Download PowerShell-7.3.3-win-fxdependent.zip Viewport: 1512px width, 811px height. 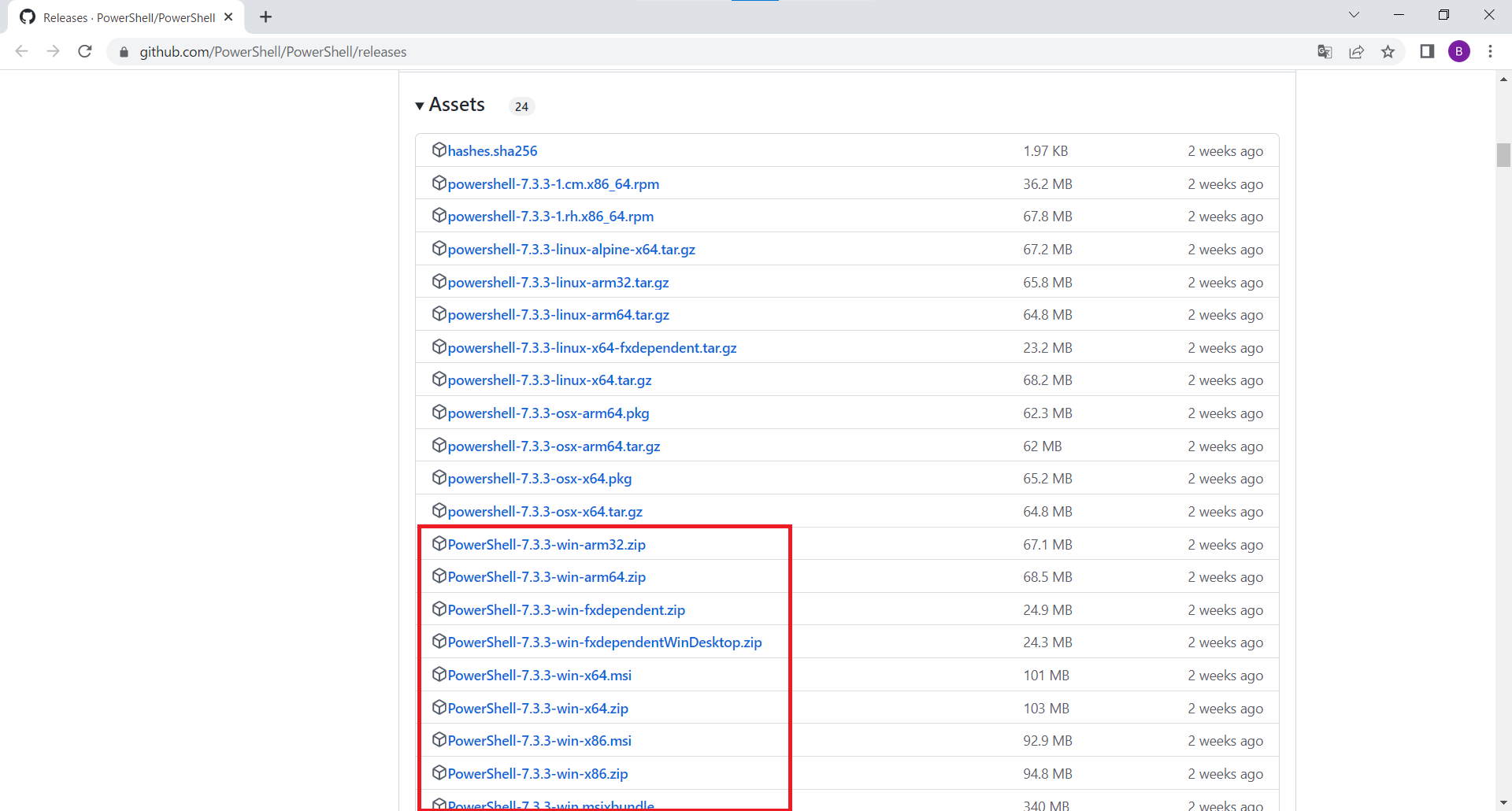566,610
